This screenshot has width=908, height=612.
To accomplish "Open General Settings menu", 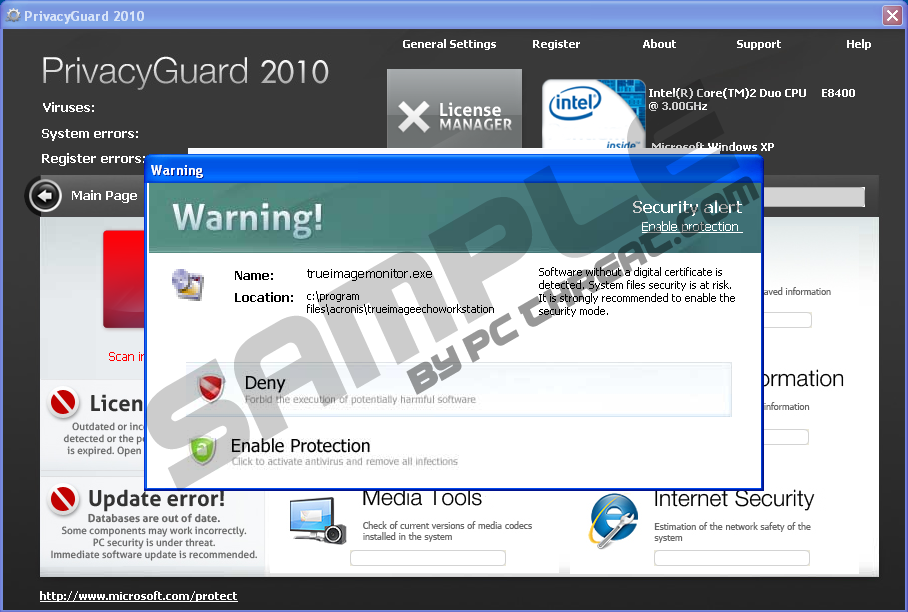I will [449, 44].
